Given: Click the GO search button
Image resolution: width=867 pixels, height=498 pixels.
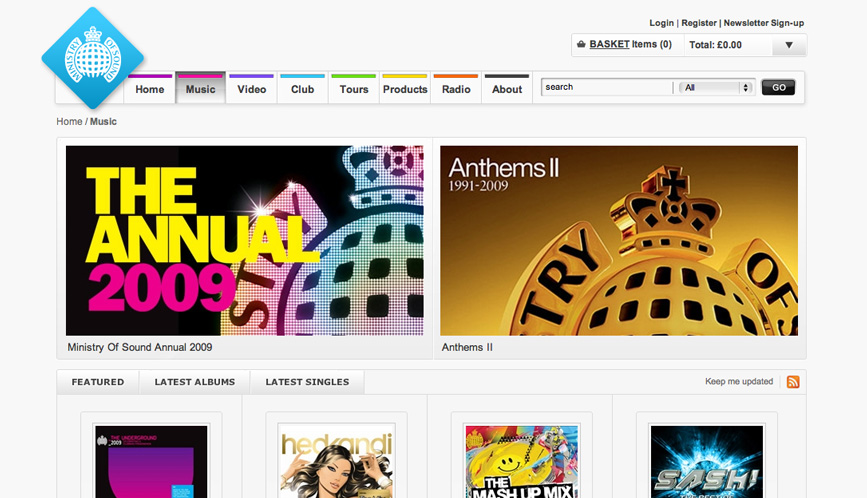Looking at the screenshot, I should coord(779,87).
